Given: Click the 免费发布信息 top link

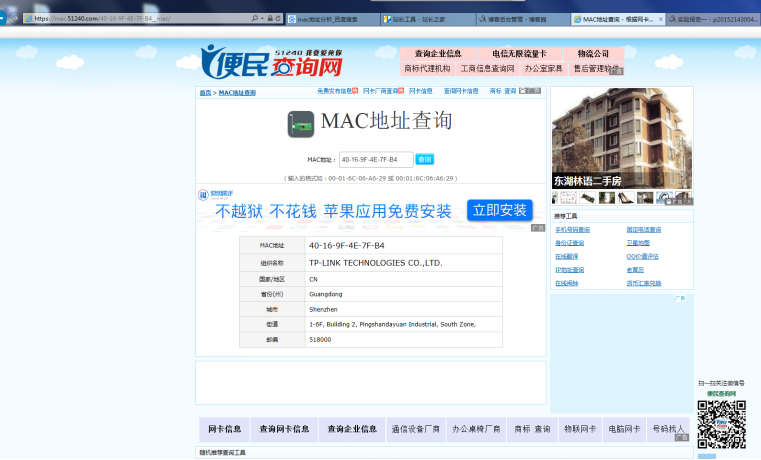Looking at the screenshot, I should 337,91.
